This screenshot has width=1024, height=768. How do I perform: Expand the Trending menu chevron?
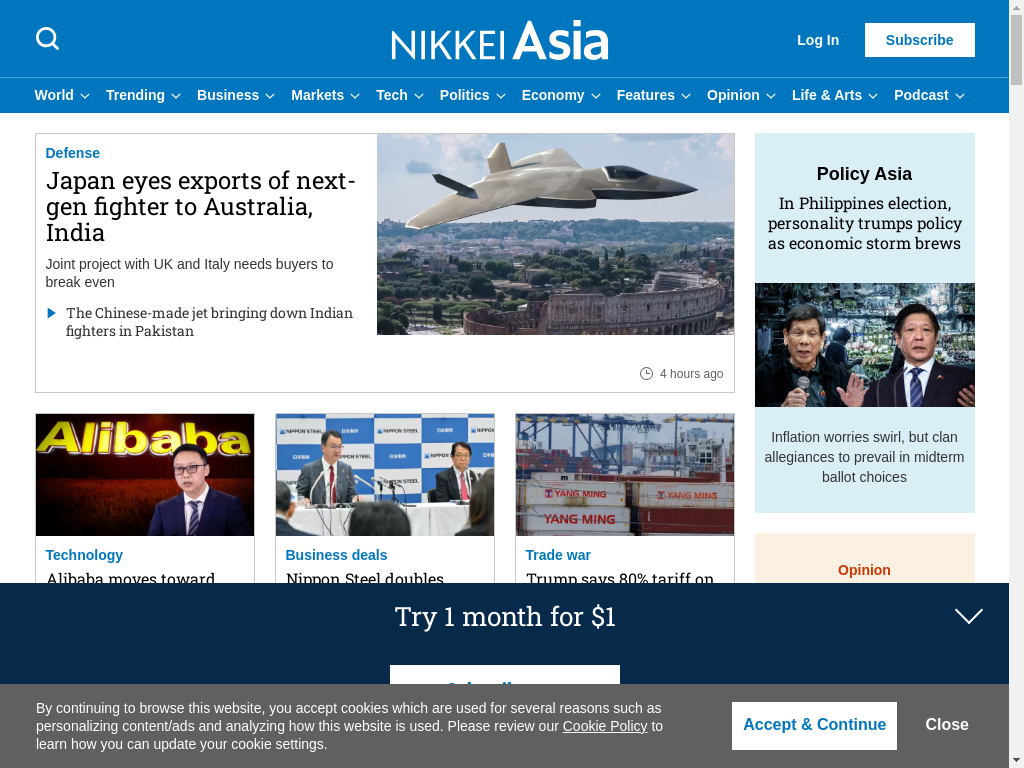[x=176, y=96]
